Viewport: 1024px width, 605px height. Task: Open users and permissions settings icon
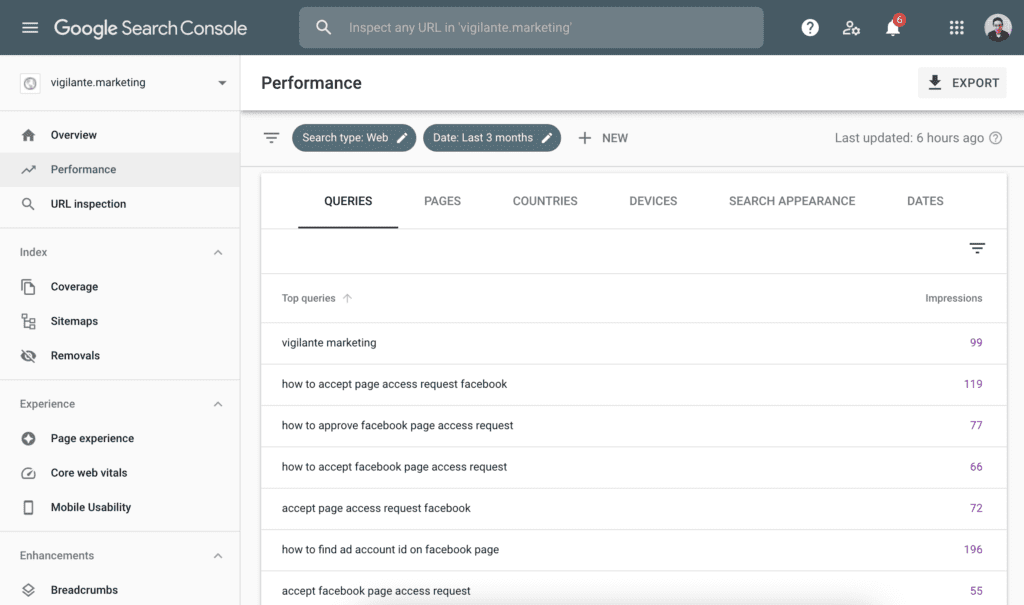click(851, 27)
